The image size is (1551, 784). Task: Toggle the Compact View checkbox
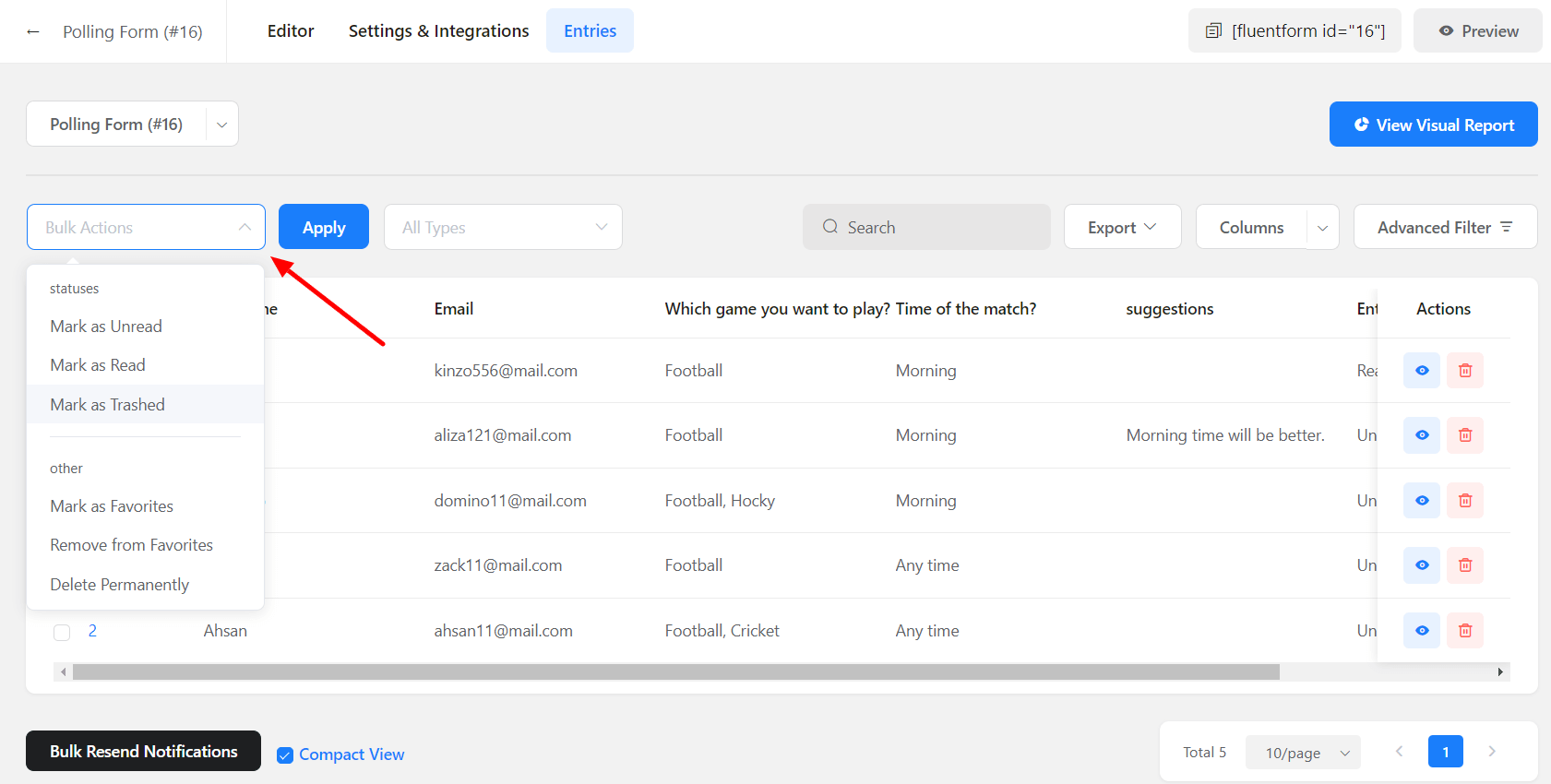(285, 755)
